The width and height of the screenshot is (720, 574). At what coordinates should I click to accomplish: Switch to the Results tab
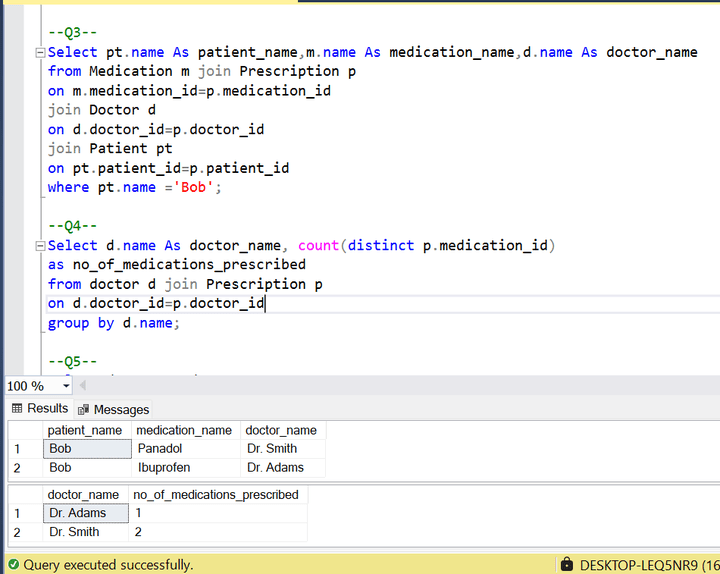tap(47, 408)
